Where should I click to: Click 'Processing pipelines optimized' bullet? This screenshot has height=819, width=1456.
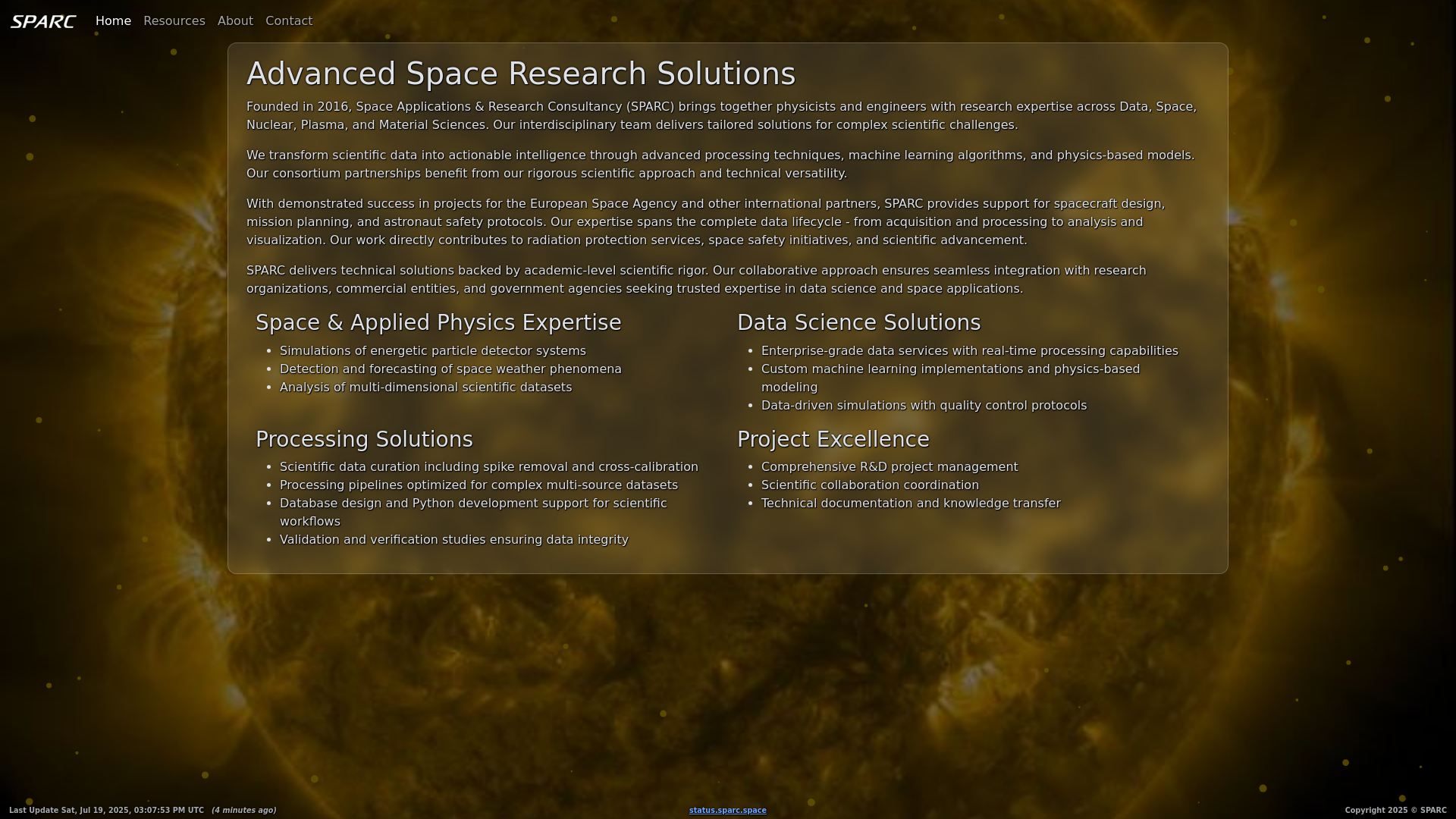coord(479,485)
